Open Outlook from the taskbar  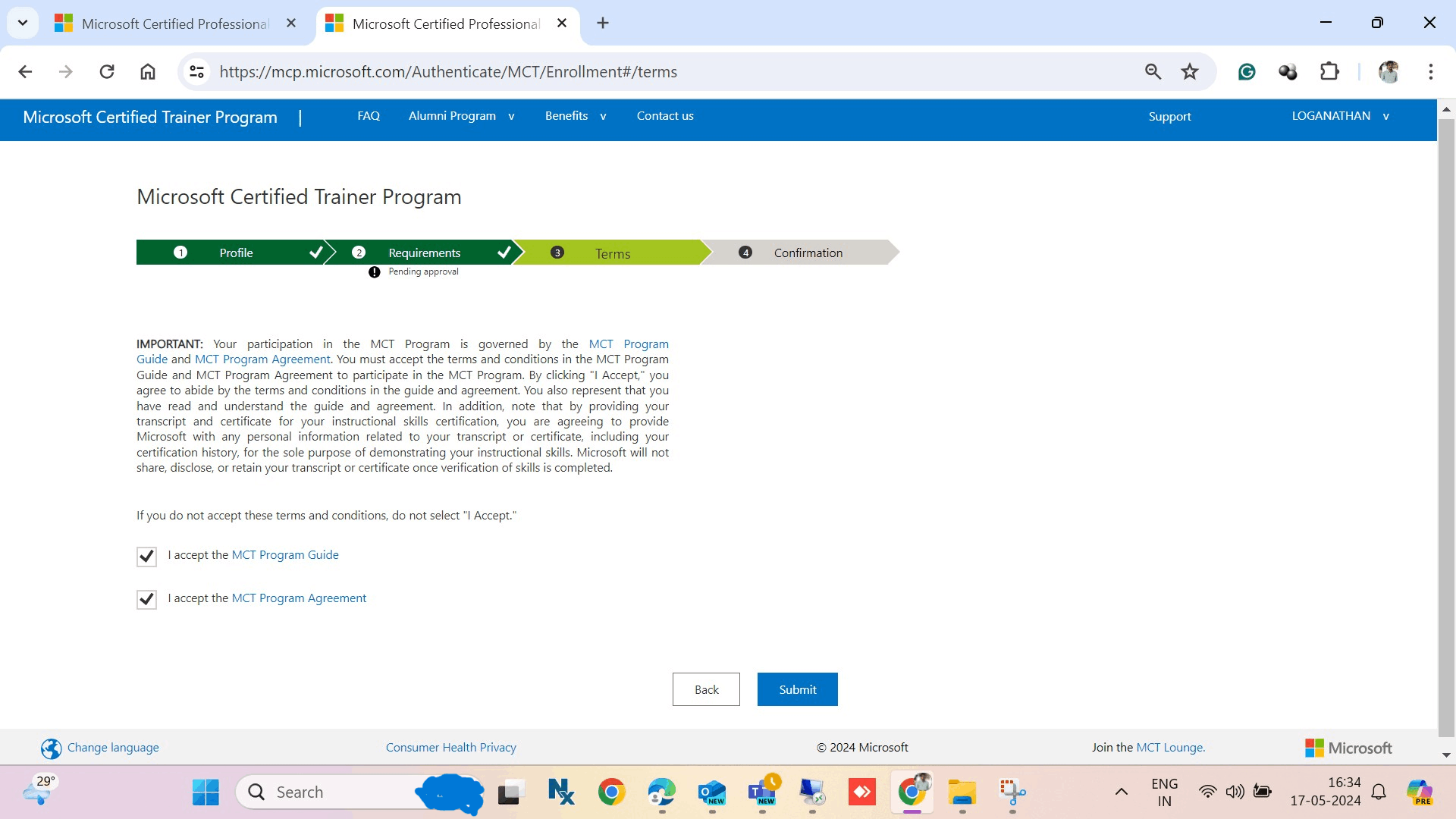point(712,792)
